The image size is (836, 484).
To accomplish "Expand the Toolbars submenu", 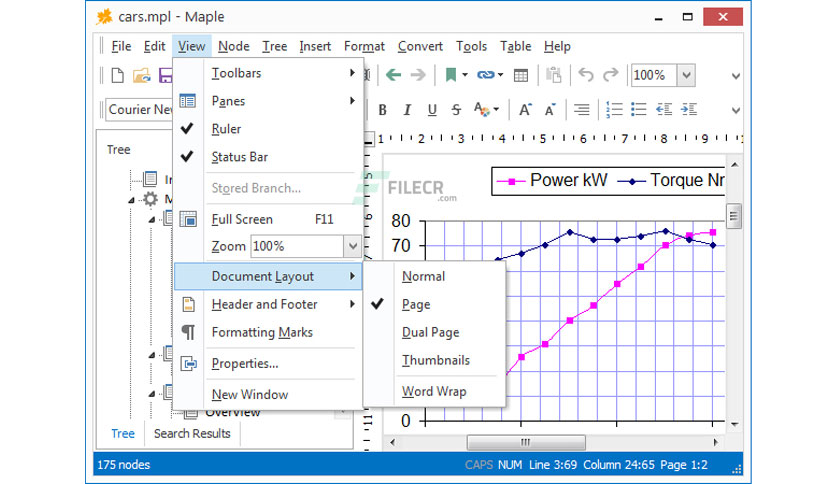I will tap(268, 73).
